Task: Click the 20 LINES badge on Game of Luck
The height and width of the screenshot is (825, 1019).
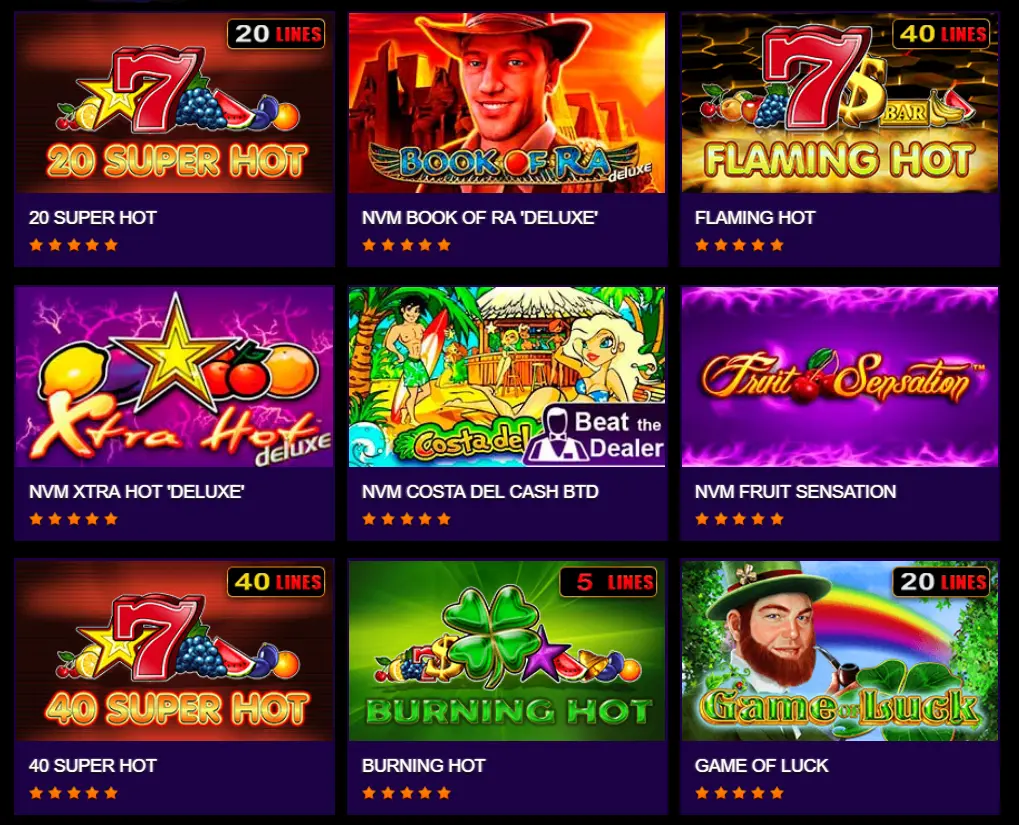Action: (942, 582)
